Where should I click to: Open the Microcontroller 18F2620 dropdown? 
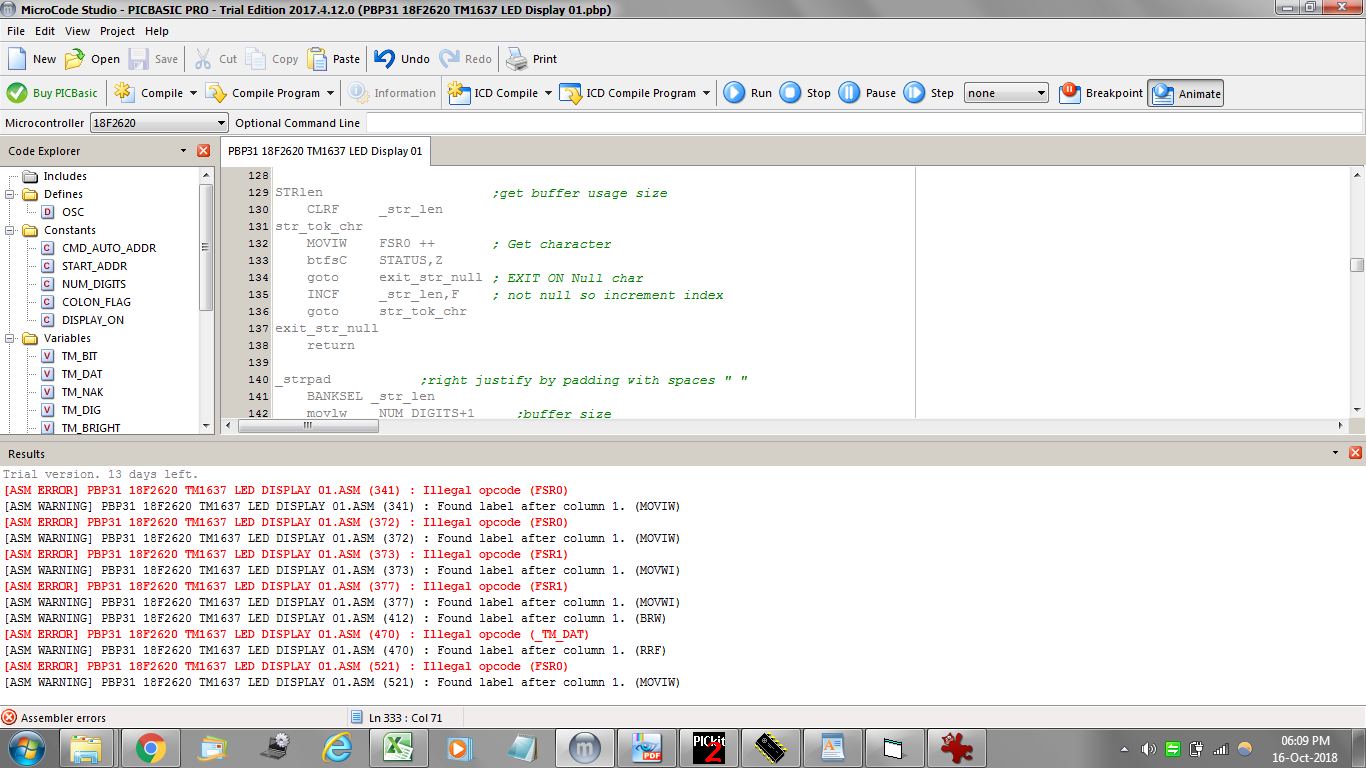pos(221,123)
